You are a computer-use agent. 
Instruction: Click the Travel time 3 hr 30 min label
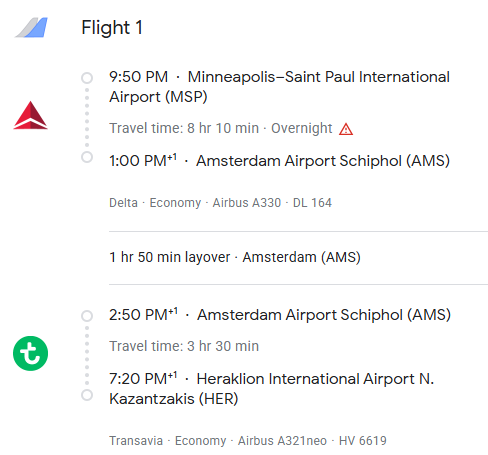pos(184,346)
